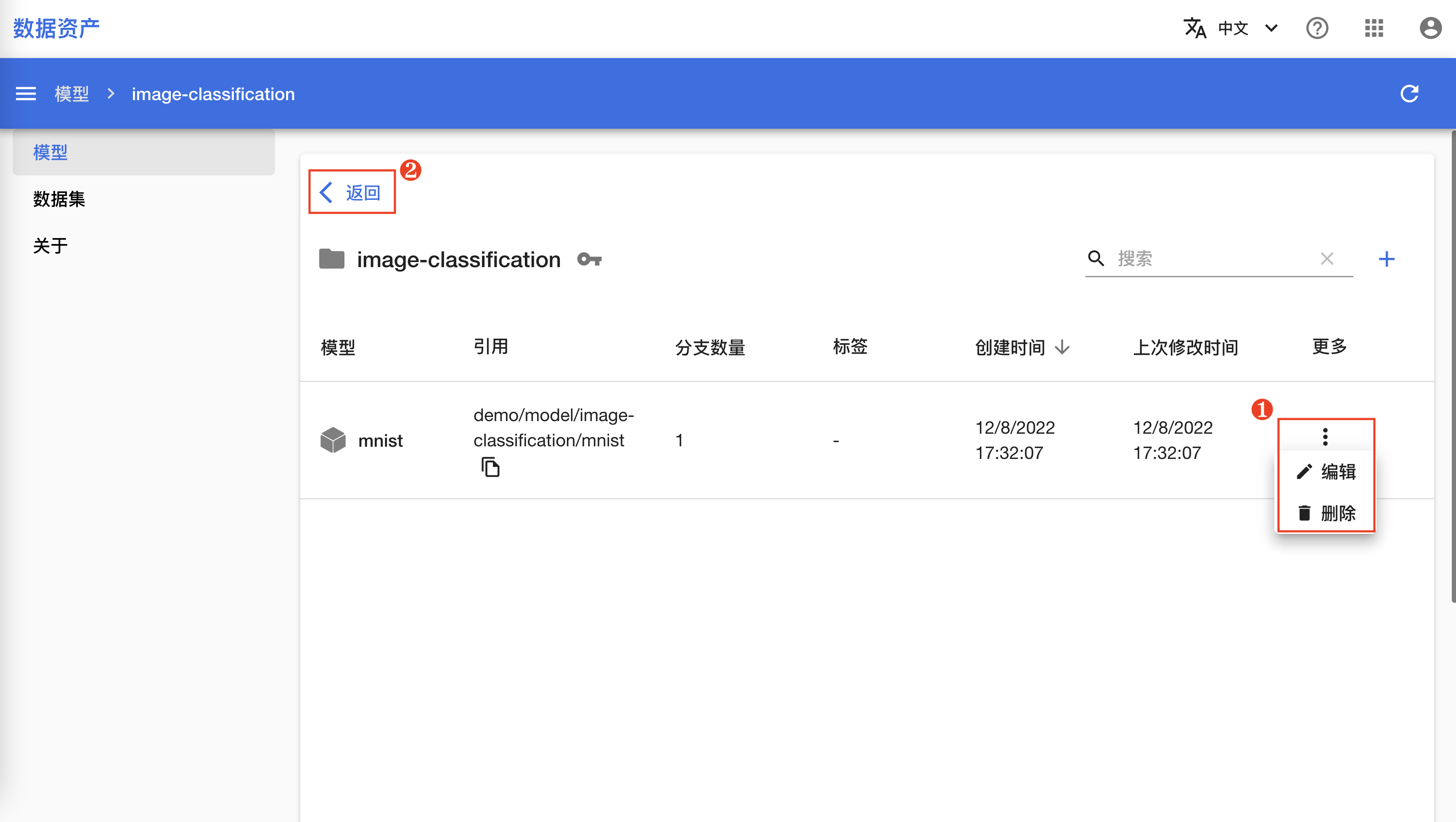The image size is (1456, 822).
Task: Select 数据集 in the sidebar
Action: pos(143,199)
